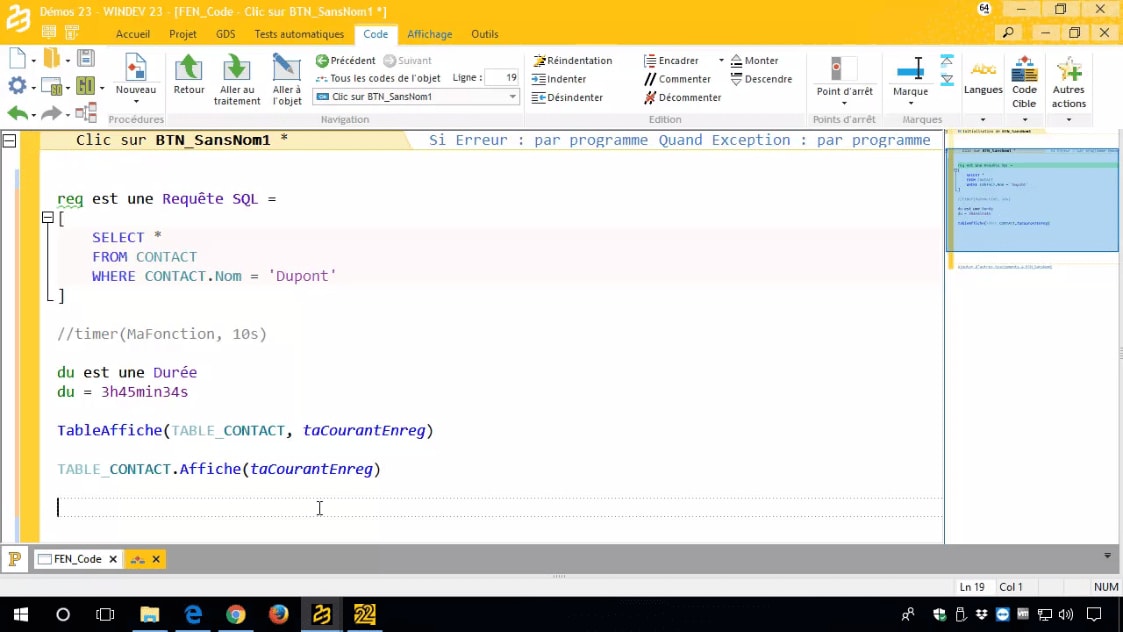The image size is (1123, 632).
Task: Click the Code Cible icon
Action: 1024,80
